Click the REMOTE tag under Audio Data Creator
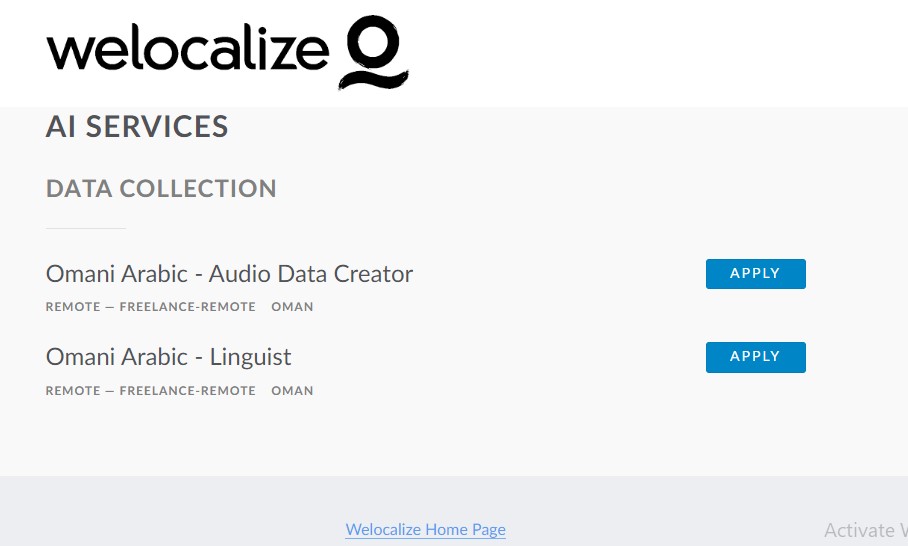 pos(73,307)
